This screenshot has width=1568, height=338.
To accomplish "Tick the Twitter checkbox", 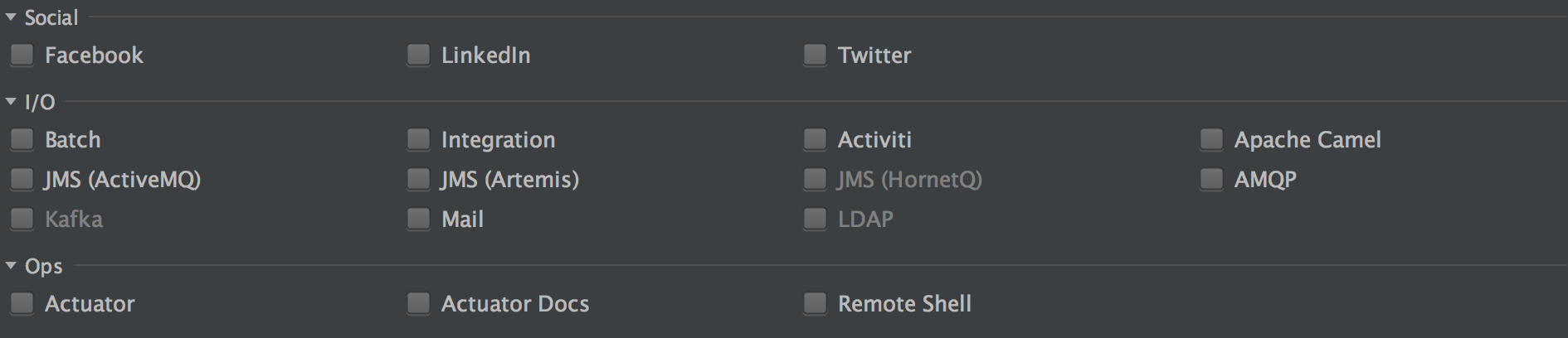I will 815,56.
